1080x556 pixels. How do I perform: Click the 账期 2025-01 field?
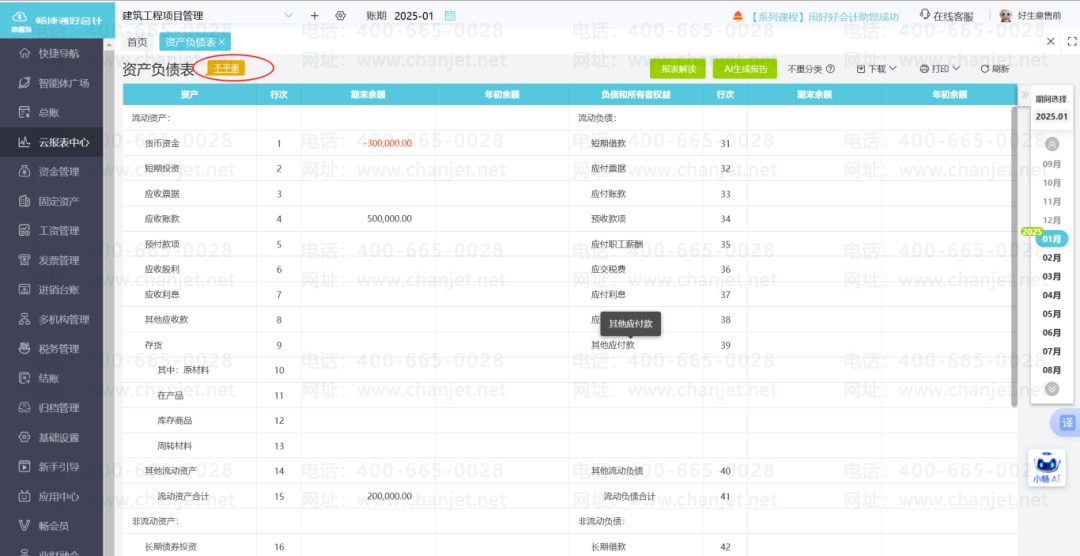coord(414,15)
